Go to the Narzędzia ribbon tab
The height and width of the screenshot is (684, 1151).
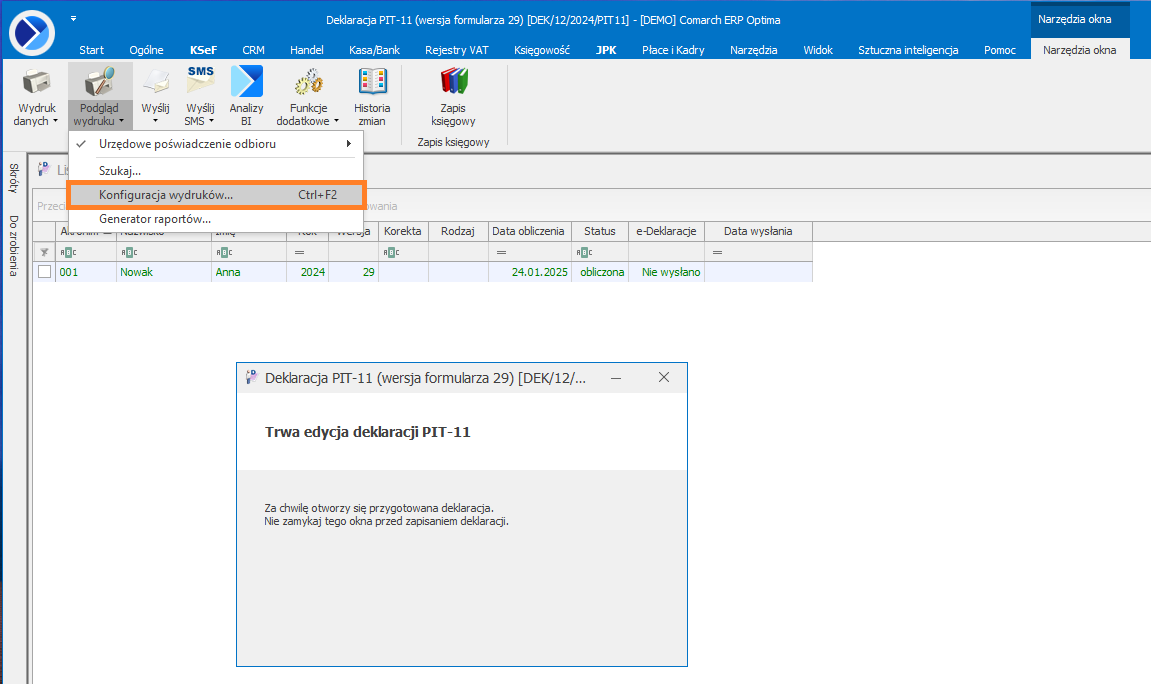[x=754, y=50]
